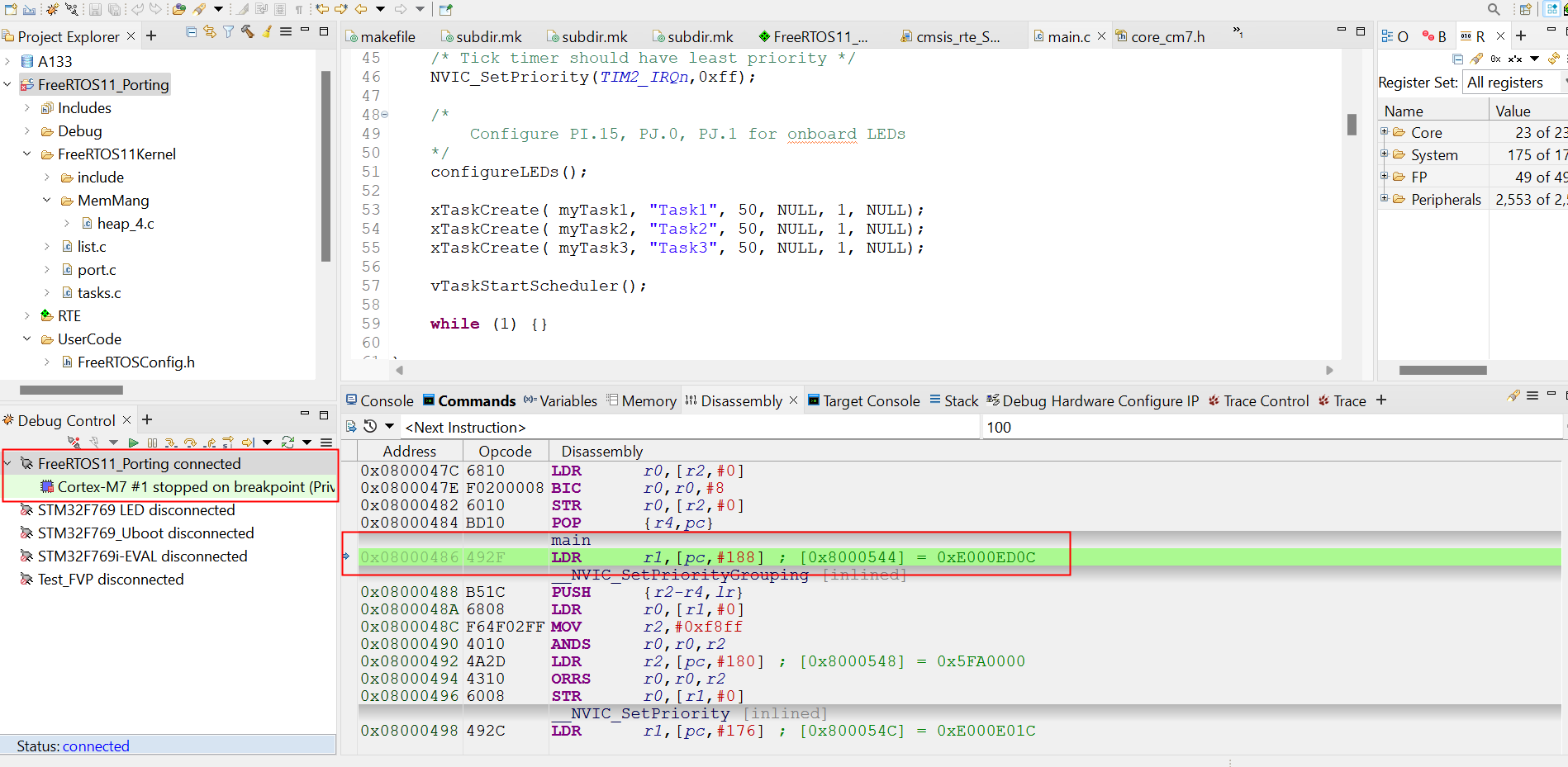
Task: Toggle Link with Editor in Project Explorer
Action: (x=210, y=32)
